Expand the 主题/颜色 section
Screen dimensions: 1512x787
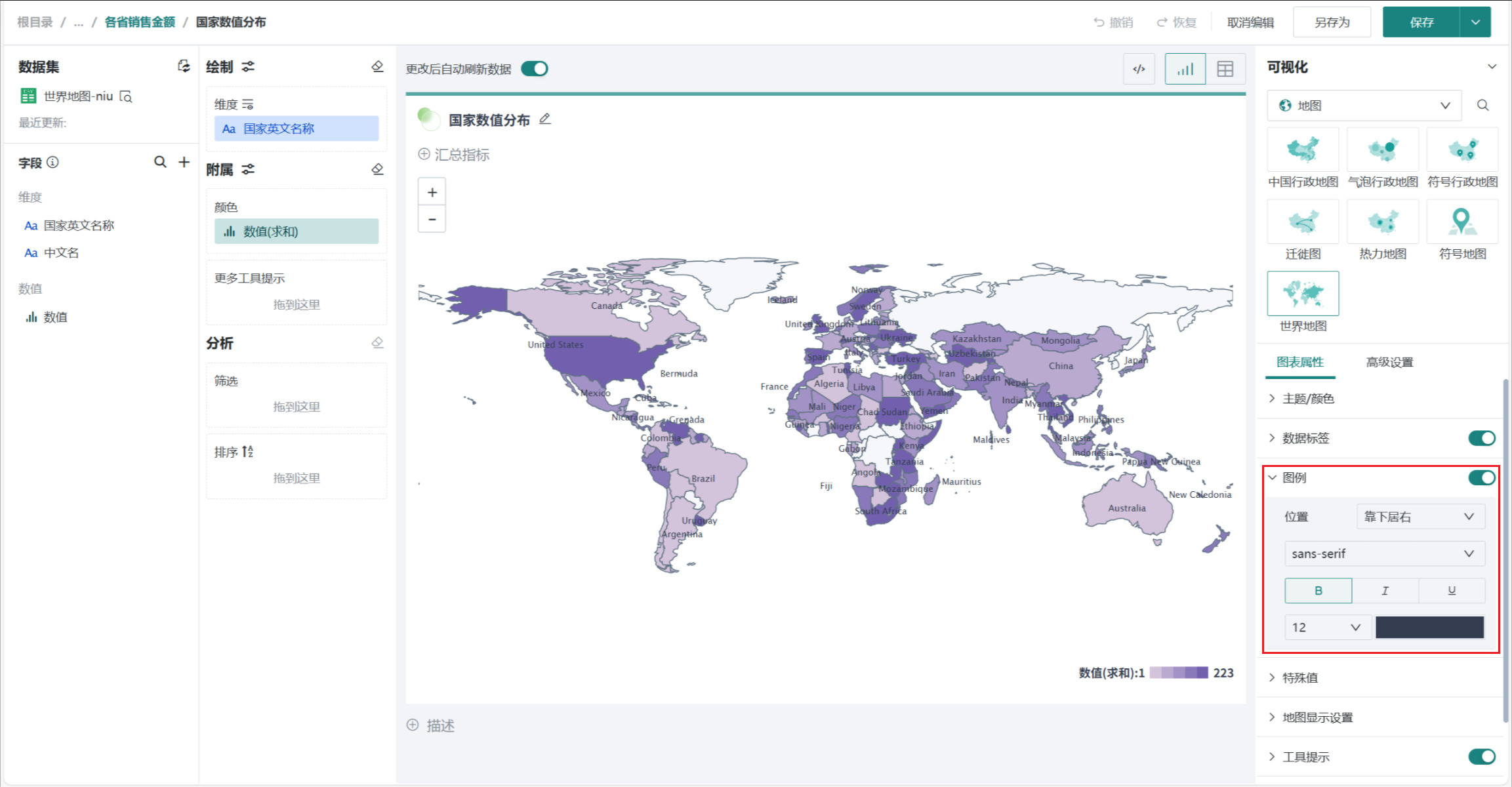1308,399
